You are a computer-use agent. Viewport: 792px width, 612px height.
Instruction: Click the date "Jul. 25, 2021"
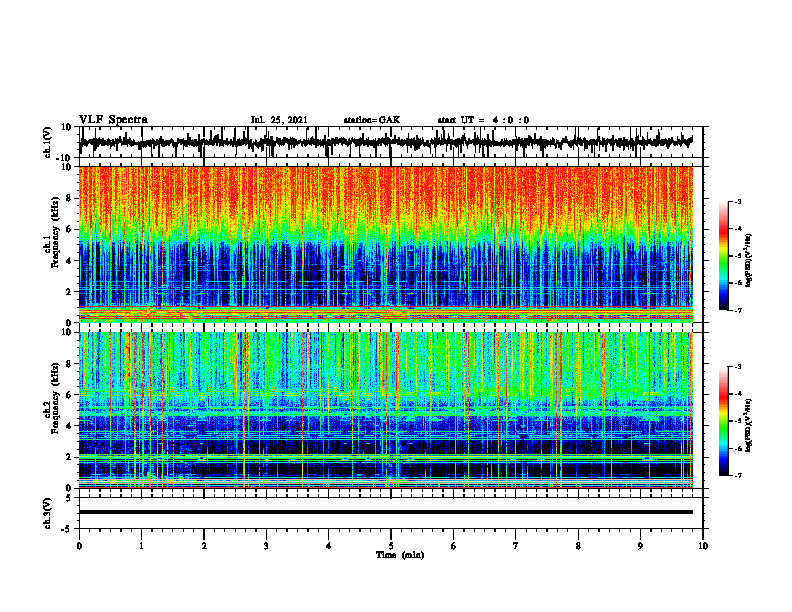(x=279, y=120)
